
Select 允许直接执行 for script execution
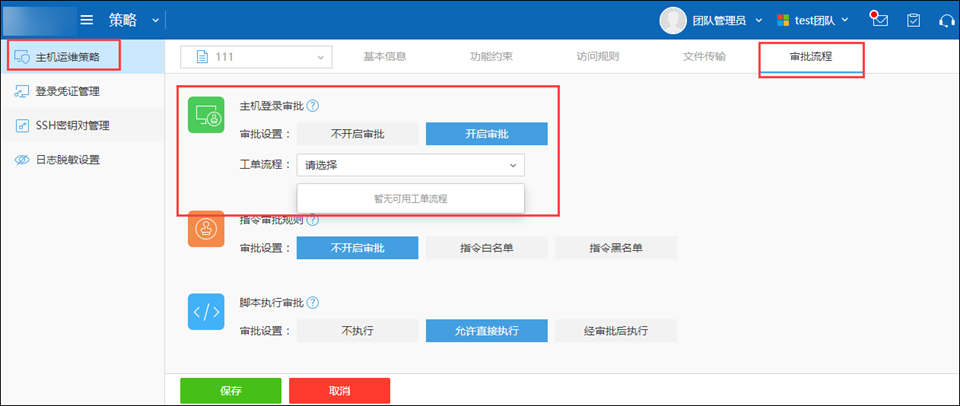point(487,331)
